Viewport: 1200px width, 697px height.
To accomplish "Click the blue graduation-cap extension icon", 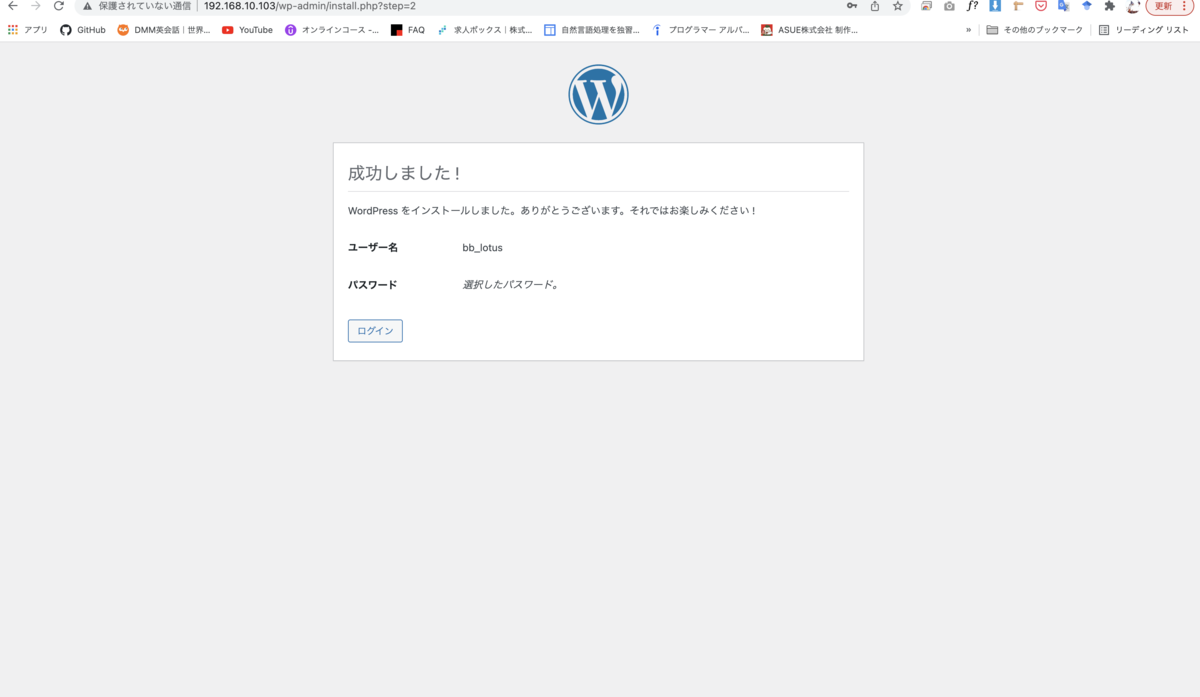I will pos(1087,6).
